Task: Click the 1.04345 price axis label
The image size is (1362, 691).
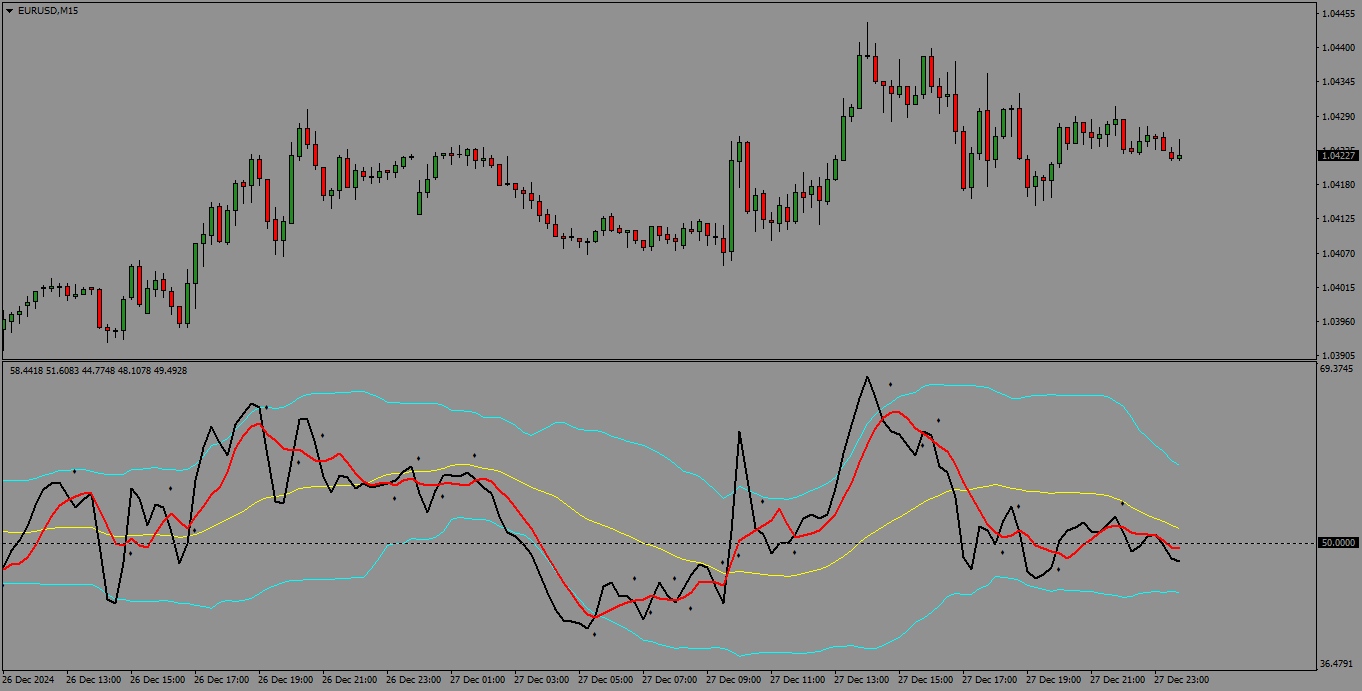Action: pos(1338,82)
